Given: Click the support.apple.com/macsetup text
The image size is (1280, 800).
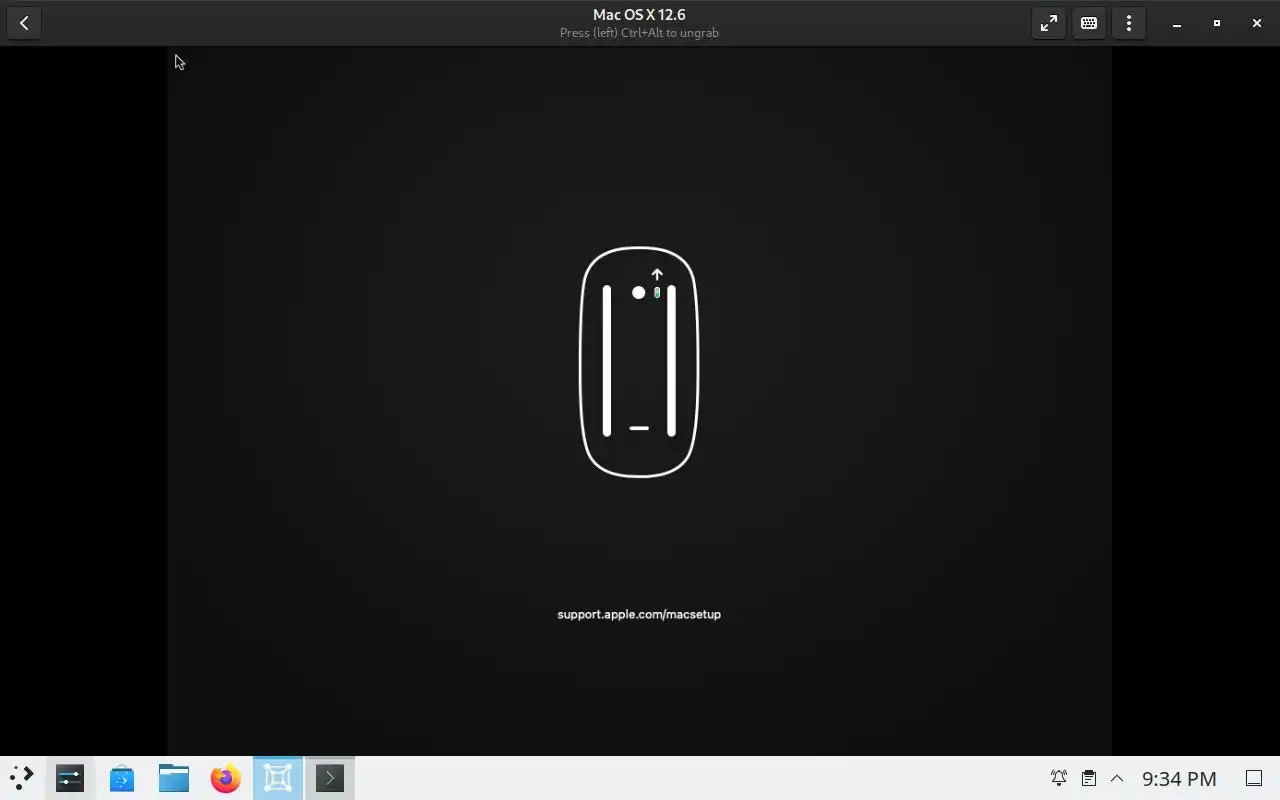Looking at the screenshot, I should [x=639, y=614].
